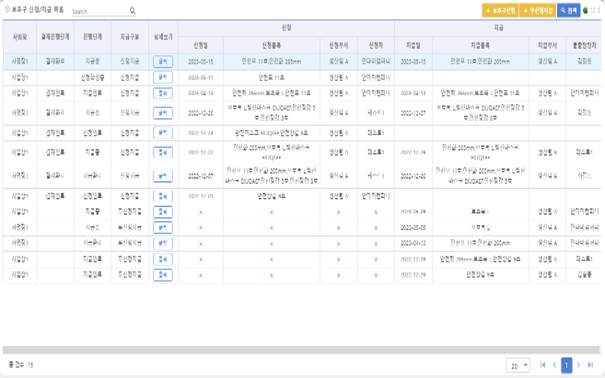
Task: Open the rows-per-page dropdown showing 20
Action: click(518, 365)
